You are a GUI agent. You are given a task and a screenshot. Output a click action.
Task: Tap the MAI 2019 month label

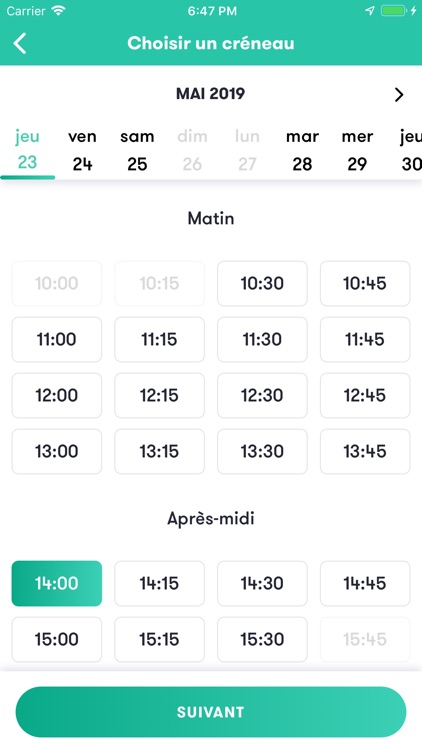pos(211,93)
